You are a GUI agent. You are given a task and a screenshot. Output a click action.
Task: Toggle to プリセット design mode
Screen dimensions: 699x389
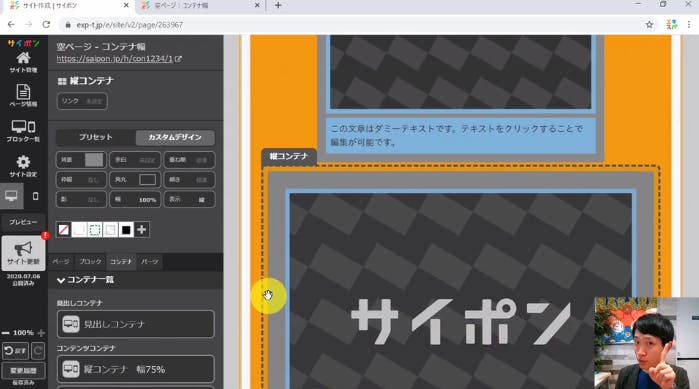pyautogui.click(x=95, y=137)
